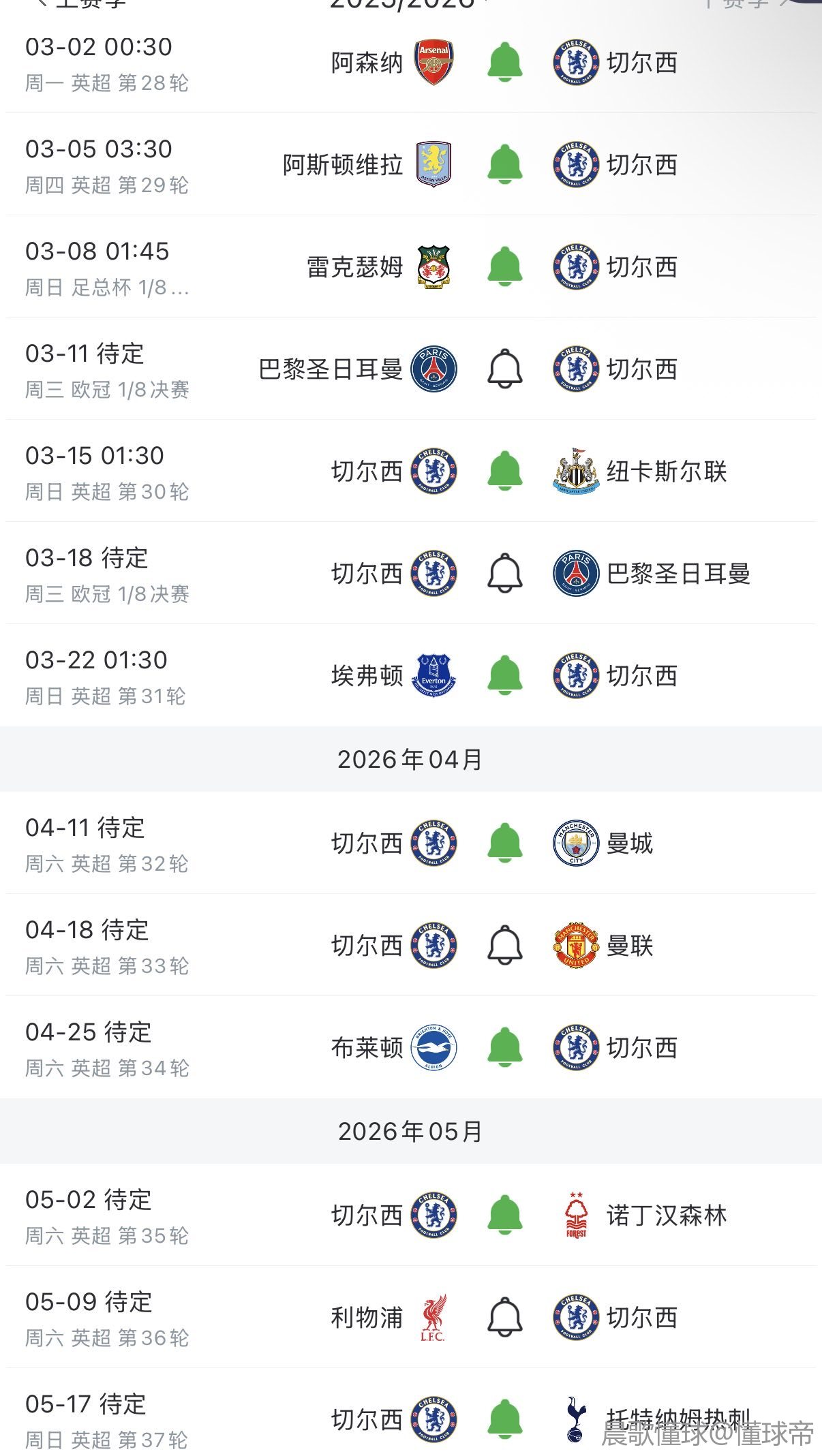Tap the Tottenham Hotspur cockerel logo
Viewport: 822px width, 1456px height.
pos(576,1419)
